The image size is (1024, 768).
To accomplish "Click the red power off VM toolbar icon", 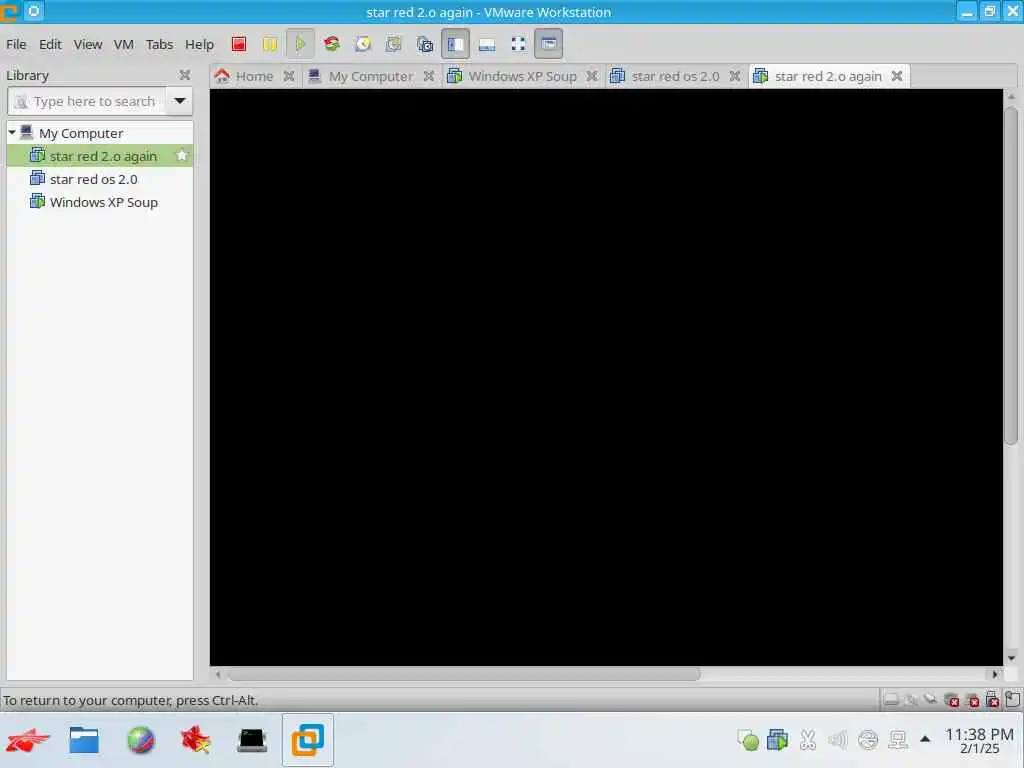I will 239,44.
